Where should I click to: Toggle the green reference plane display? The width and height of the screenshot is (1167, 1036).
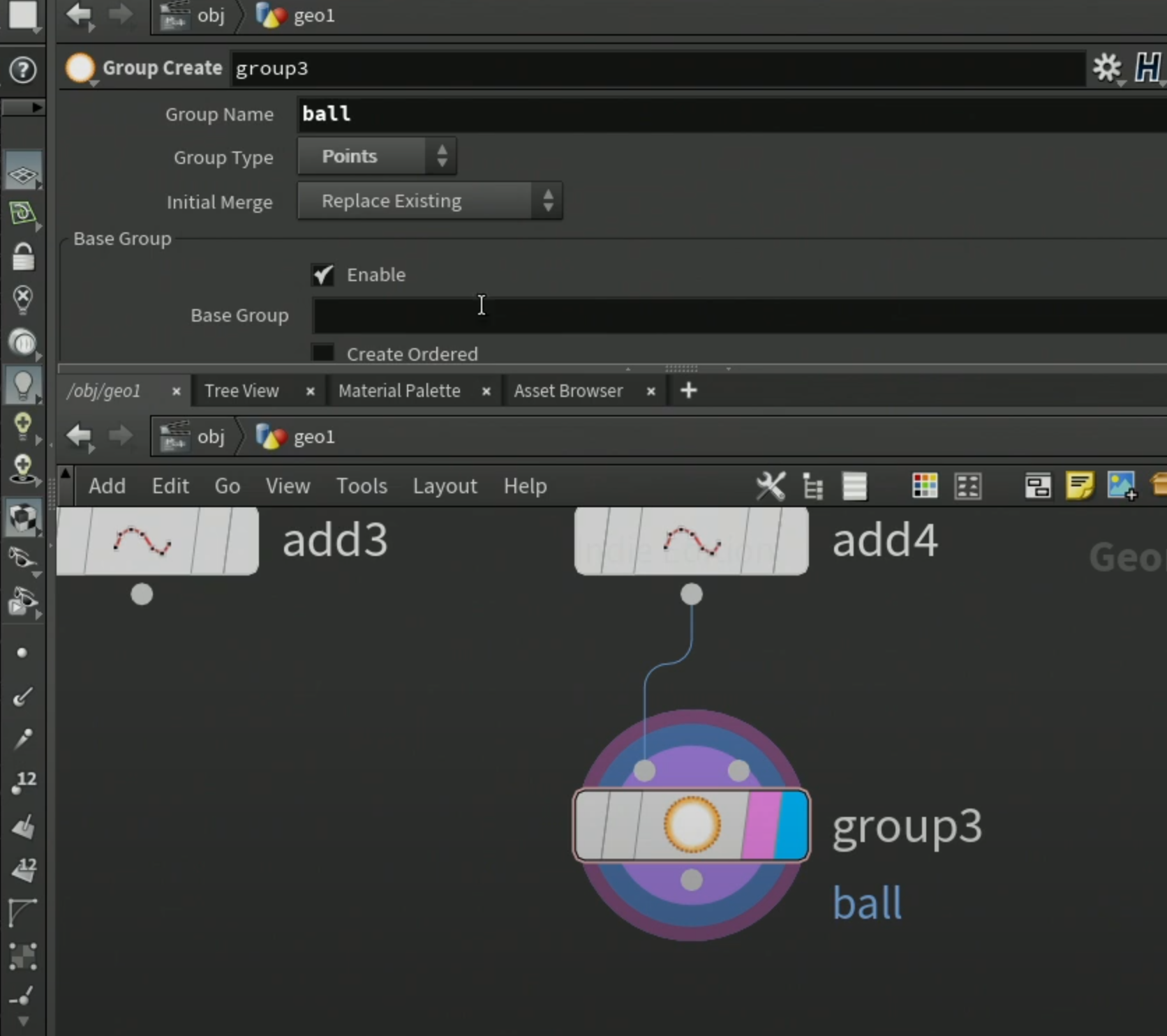click(22, 213)
